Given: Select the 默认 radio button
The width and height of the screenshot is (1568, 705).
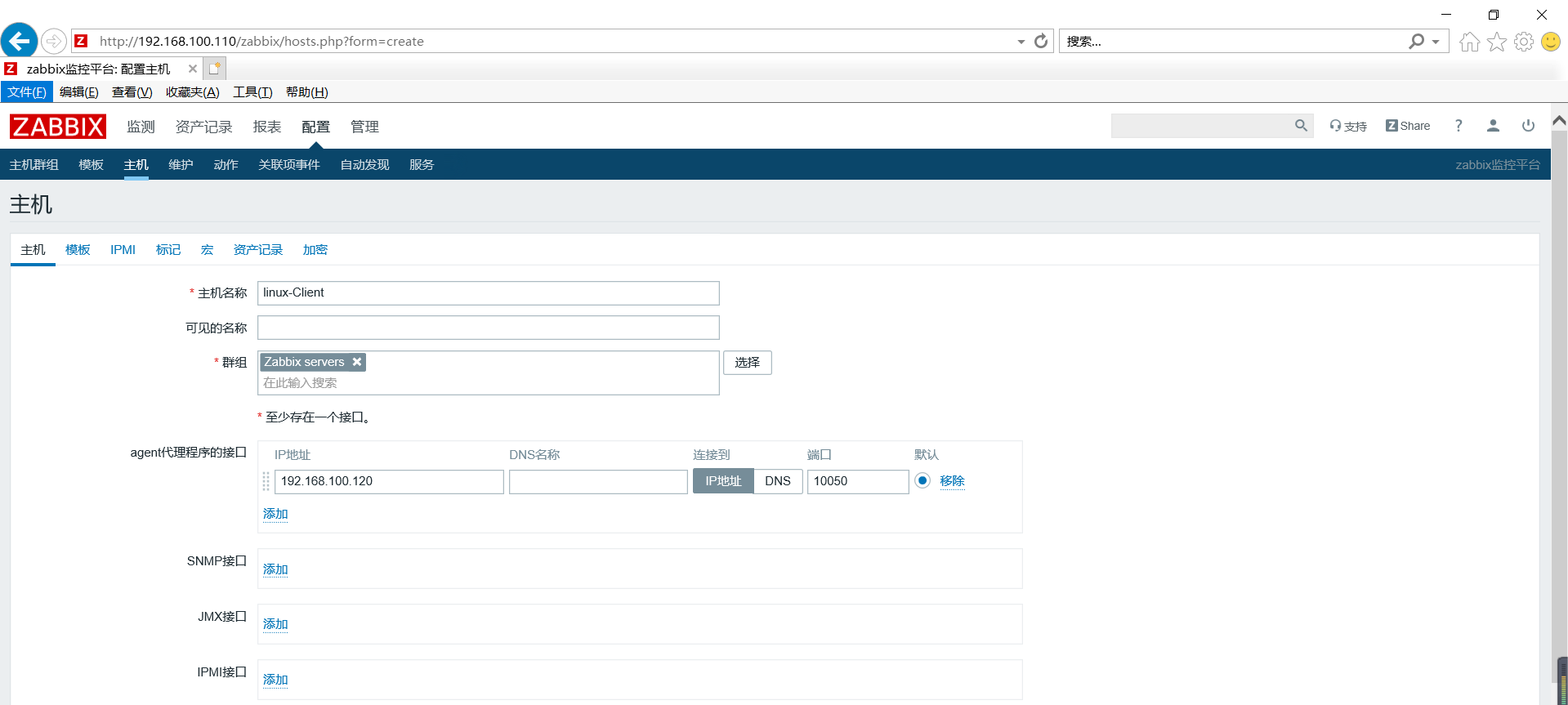Looking at the screenshot, I should click(x=922, y=480).
